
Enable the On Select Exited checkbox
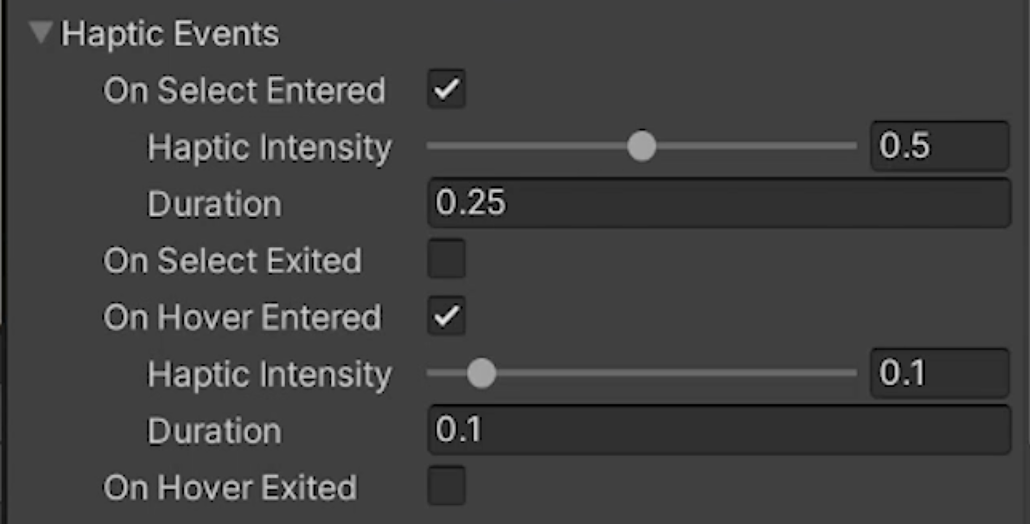coord(446,261)
